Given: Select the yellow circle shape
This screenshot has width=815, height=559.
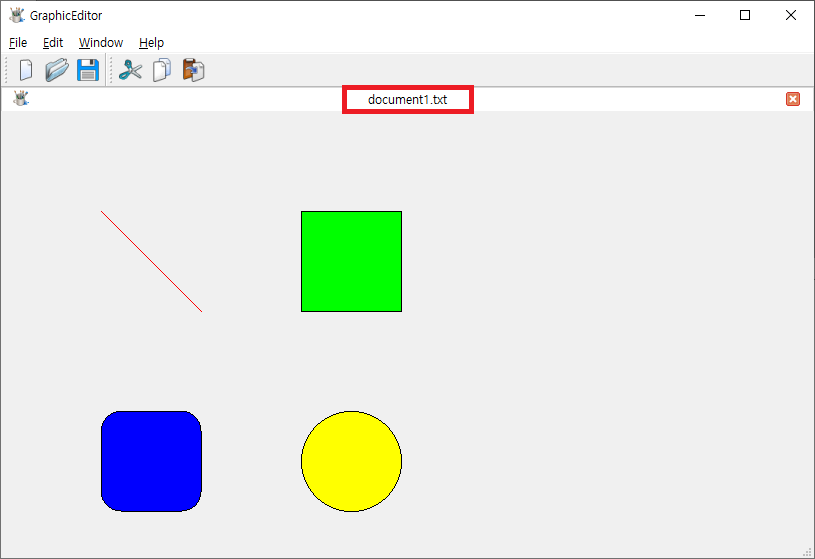Looking at the screenshot, I should (351, 461).
